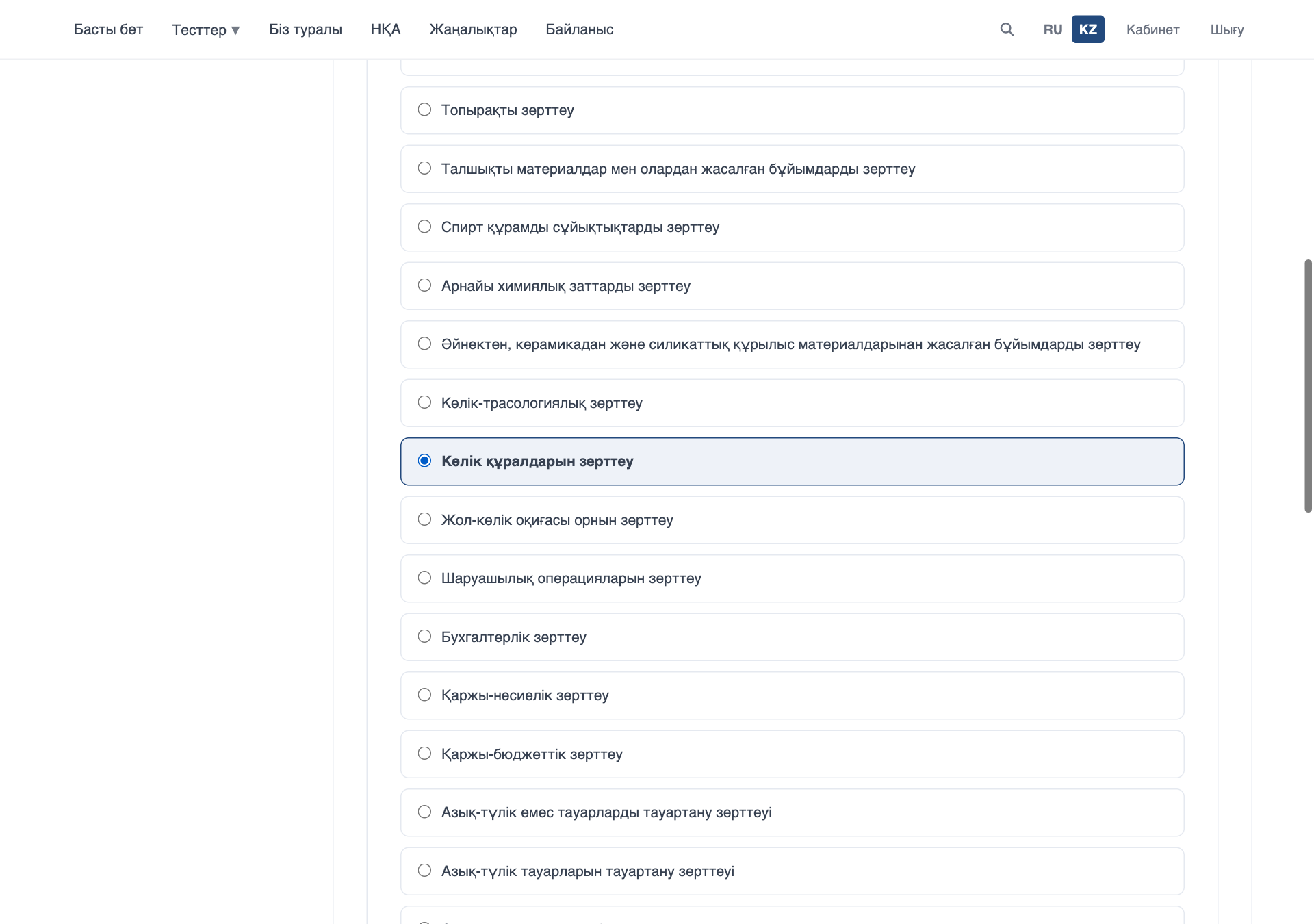This screenshot has width=1314, height=924.
Task: Click the Шығу logout link
Action: (1226, 29)
